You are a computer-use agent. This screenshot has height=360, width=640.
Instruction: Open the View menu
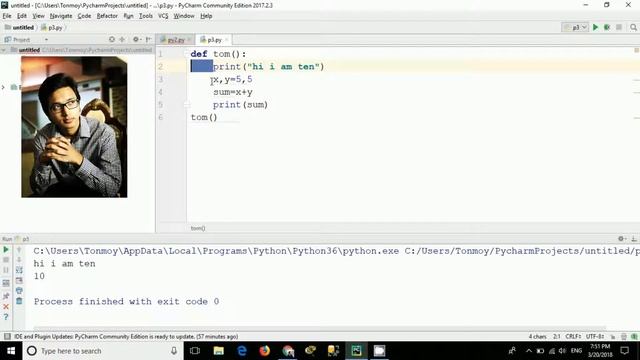(38, 16)
